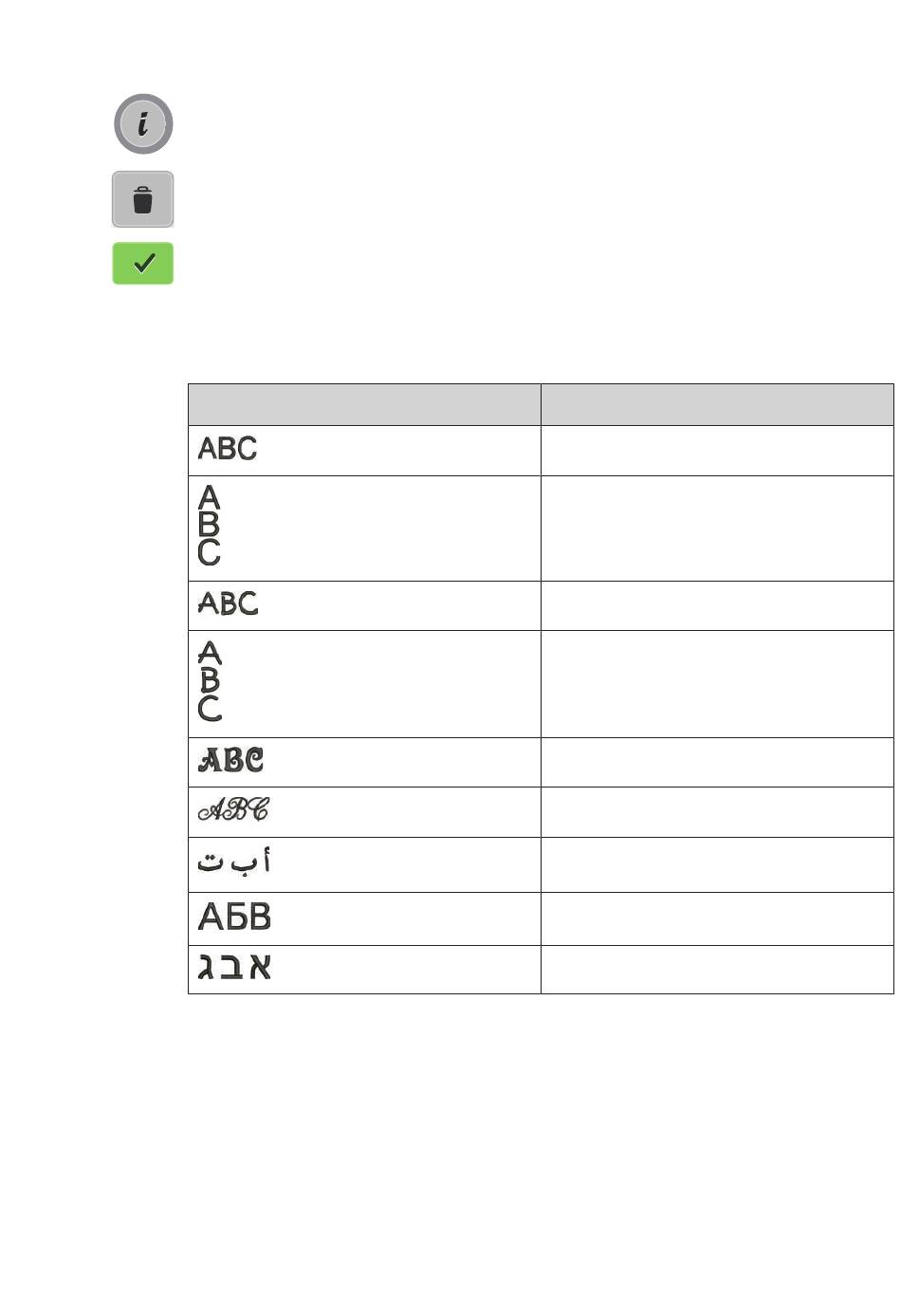Select the vertical ABC sans-serif font sample
The width and height of the screenshot is (901, 1316).
click(210, 526)
